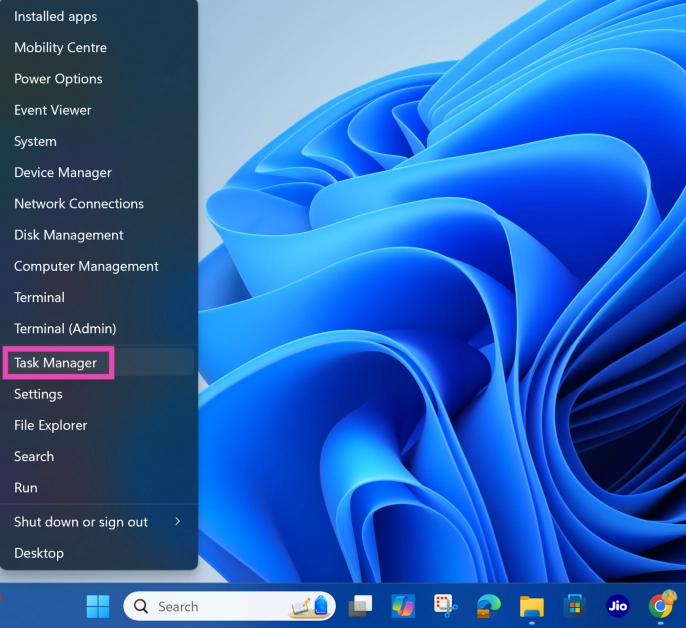
Task: Open Snipping Tool in the taskbar
Action: (x=445, y=606)
